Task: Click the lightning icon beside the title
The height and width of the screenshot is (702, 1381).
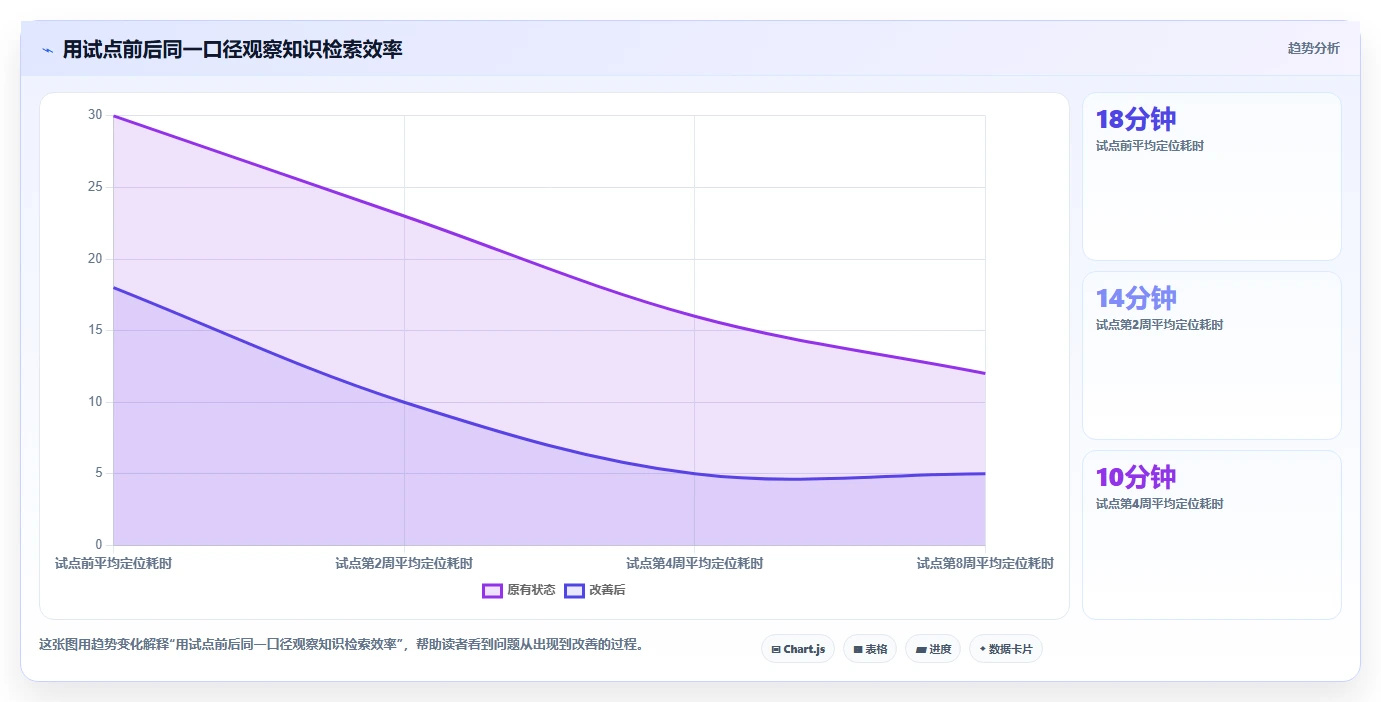Action: point(47,50)
